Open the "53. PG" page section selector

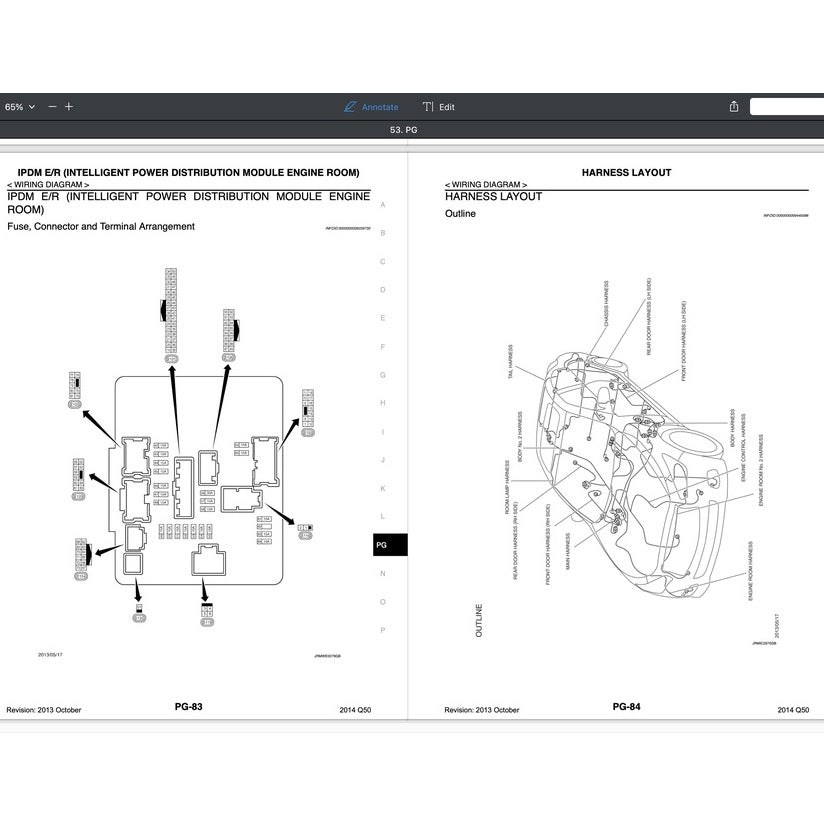pos(405,129)
